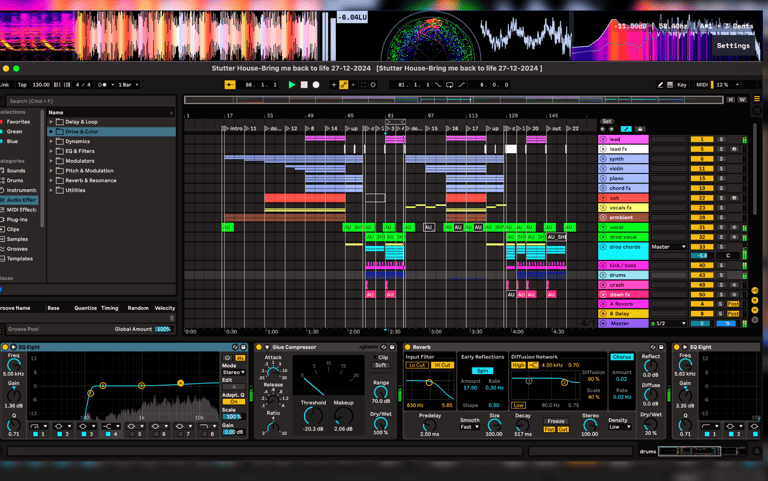
Task: Toggle the Reverb Chorus button
Action: click(x=621, y=356)
